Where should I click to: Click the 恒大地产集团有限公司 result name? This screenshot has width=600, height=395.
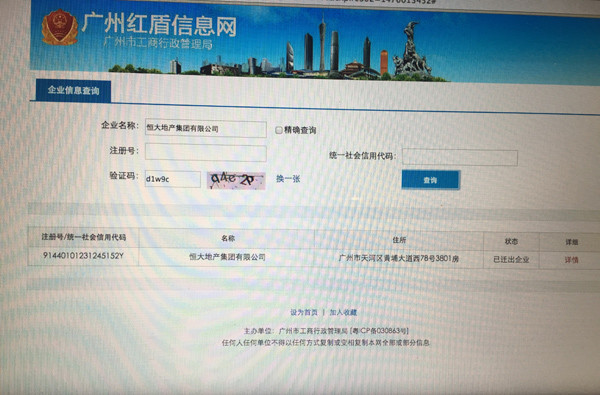click(x=227, y=257)
